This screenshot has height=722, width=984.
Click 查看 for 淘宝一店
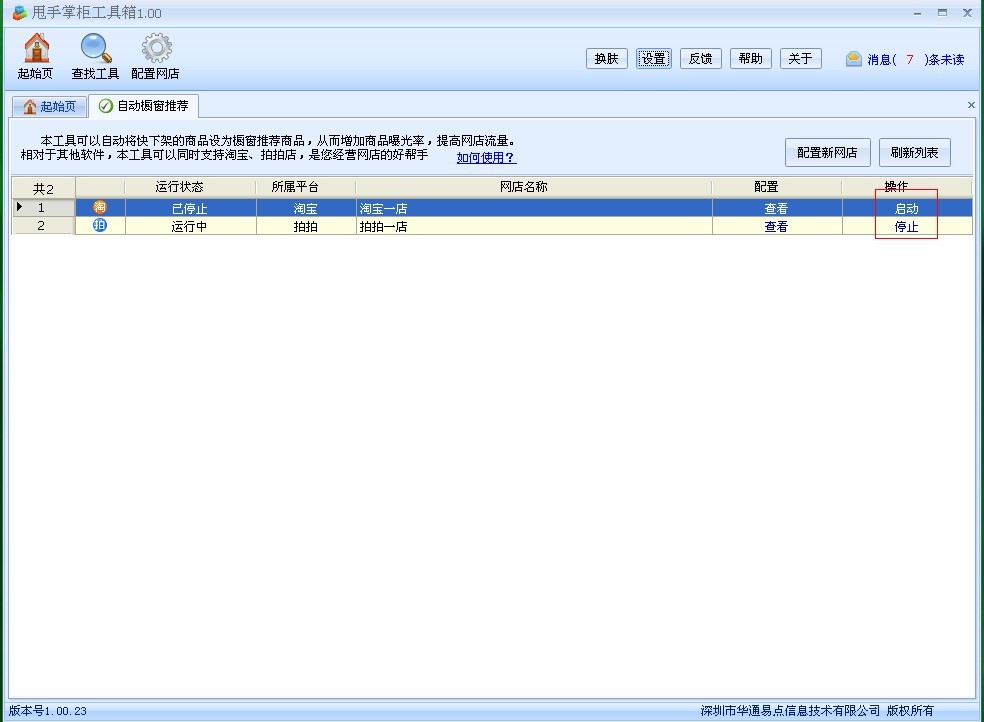tap(776, 208)
